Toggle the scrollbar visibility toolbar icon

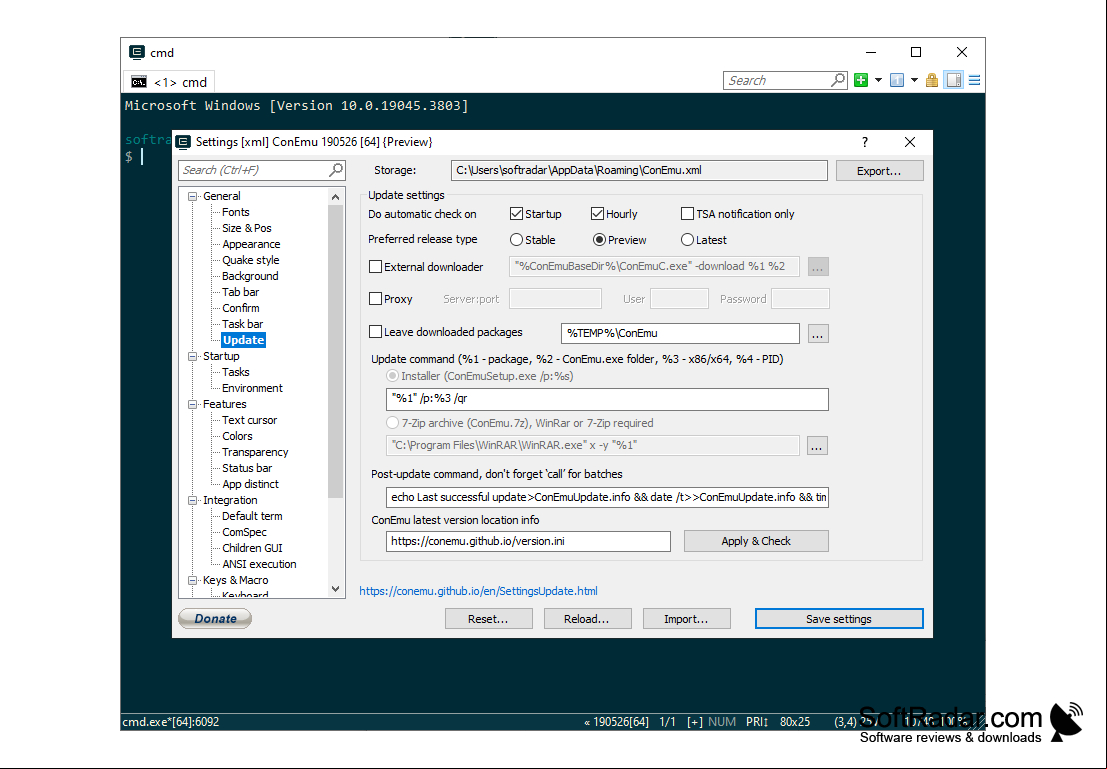954,81
